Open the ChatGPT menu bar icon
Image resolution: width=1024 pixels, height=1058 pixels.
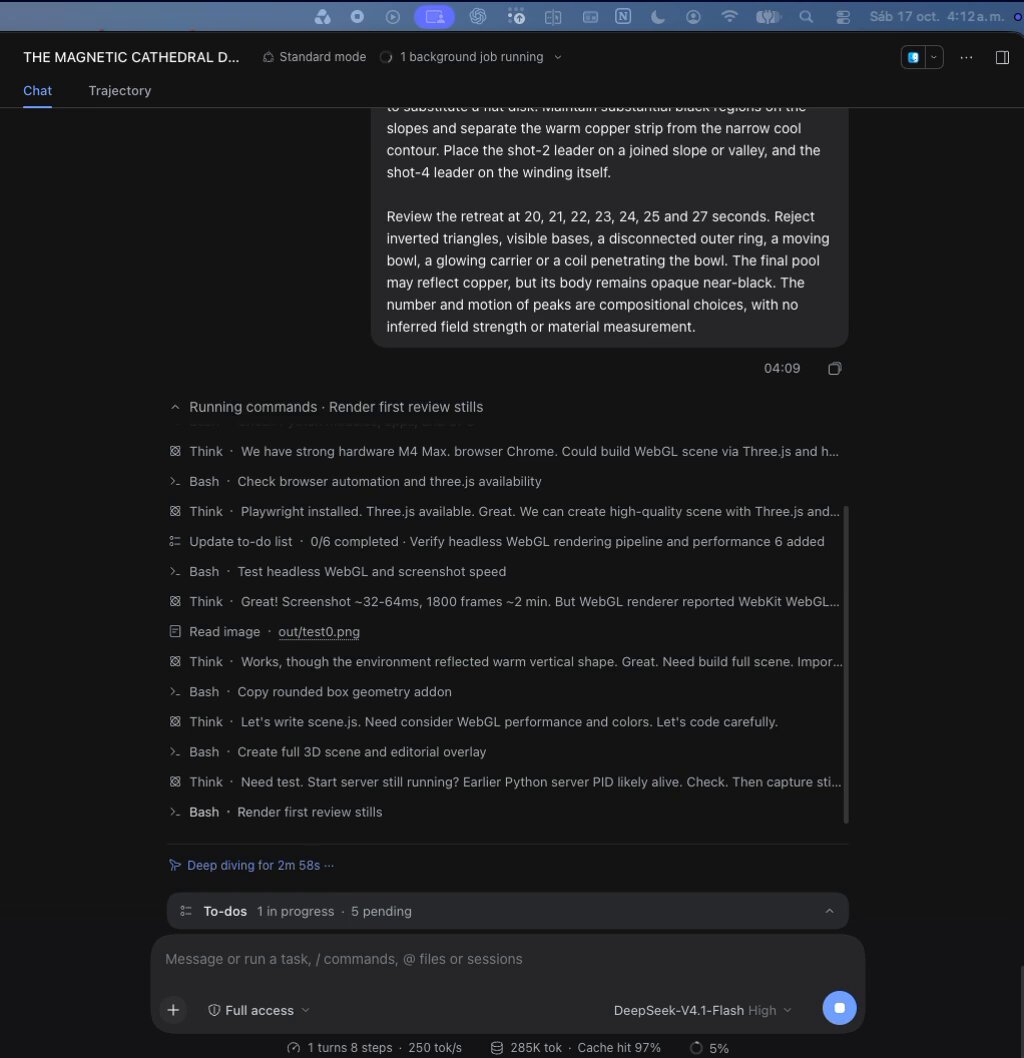click(x=478, y=16)
